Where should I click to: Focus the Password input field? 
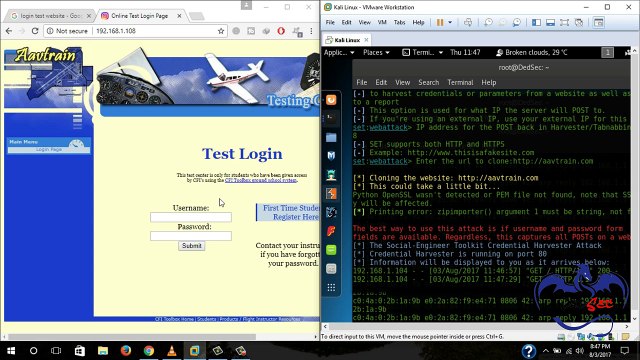tap(191, 236)
